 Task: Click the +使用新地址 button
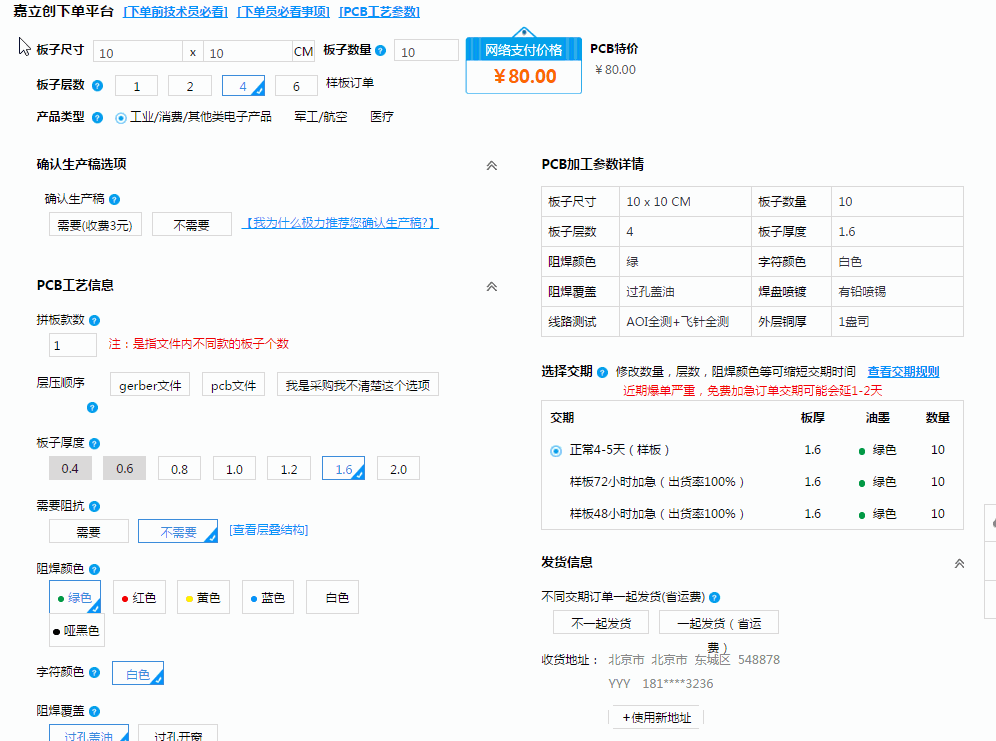pos(658,717)
